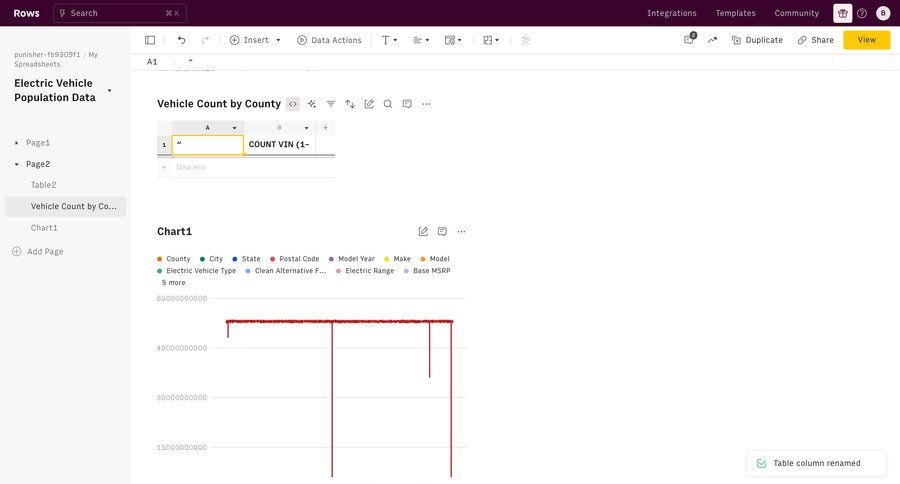Click the Duplicate button
Image resolution: width=900 pixels, height=484 pixels.
(x=757, y=40)
